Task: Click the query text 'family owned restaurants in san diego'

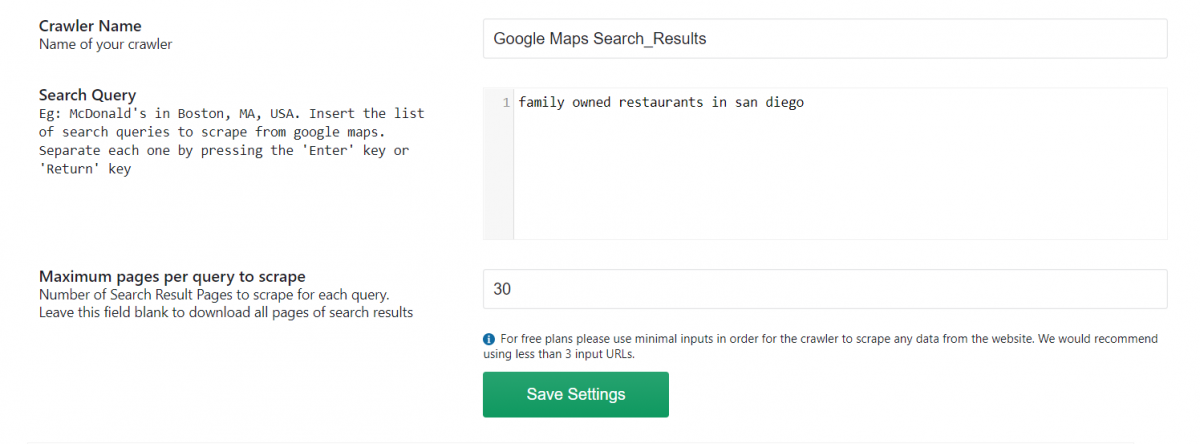Action: [660, 102]
